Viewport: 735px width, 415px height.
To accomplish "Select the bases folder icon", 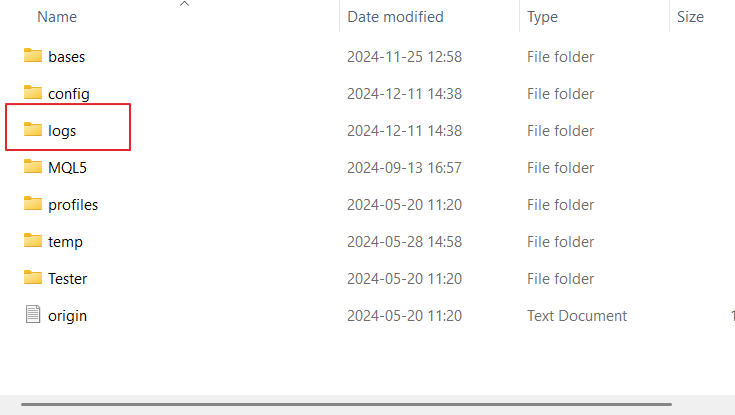I will pos(33,55).
